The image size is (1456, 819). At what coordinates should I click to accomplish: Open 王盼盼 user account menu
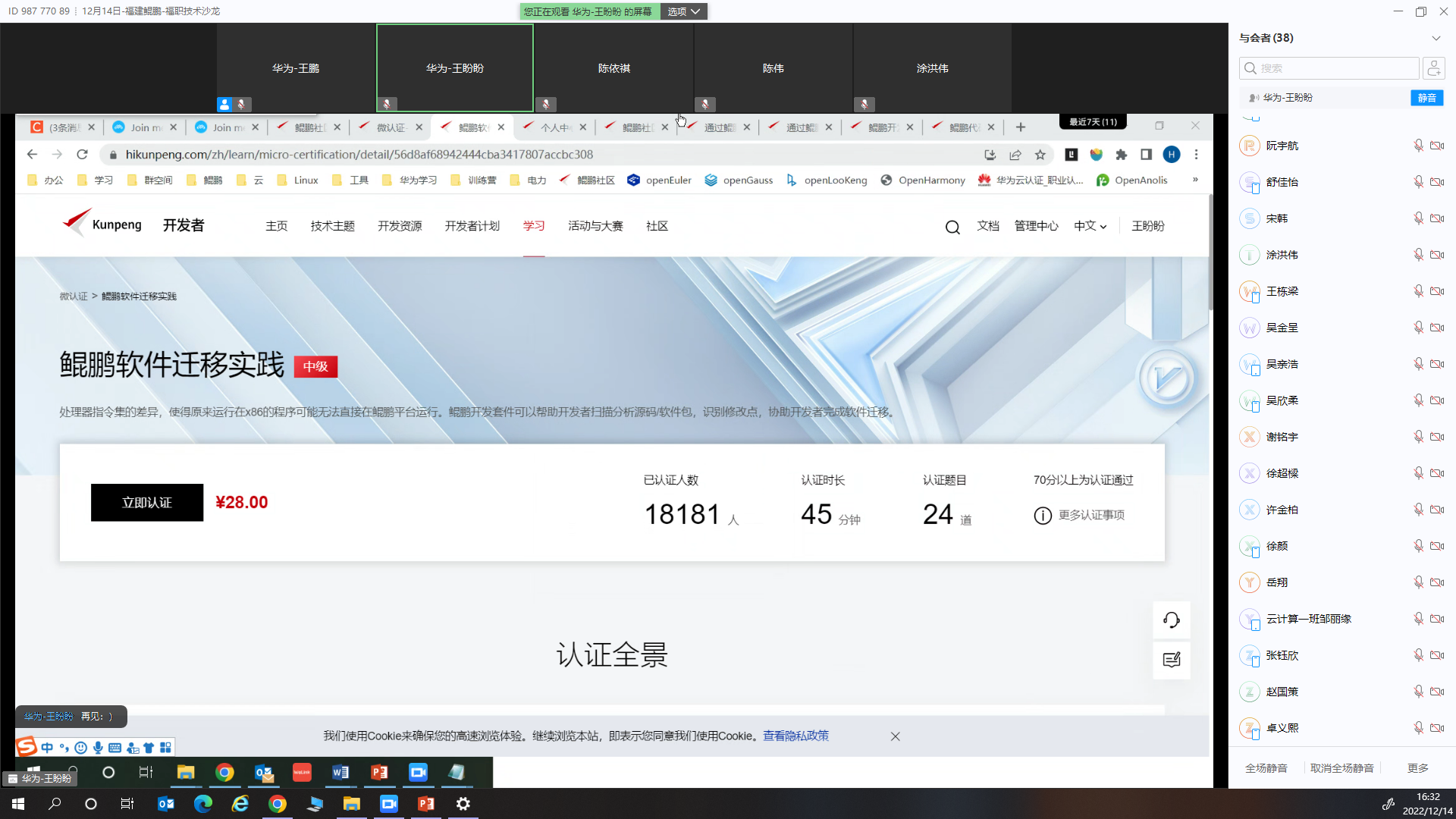1148,226
